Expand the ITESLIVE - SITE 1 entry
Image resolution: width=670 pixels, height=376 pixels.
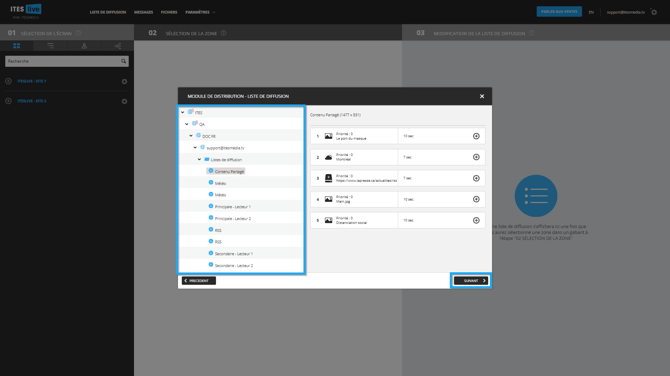pyautogui.click(x=8, y=81)
